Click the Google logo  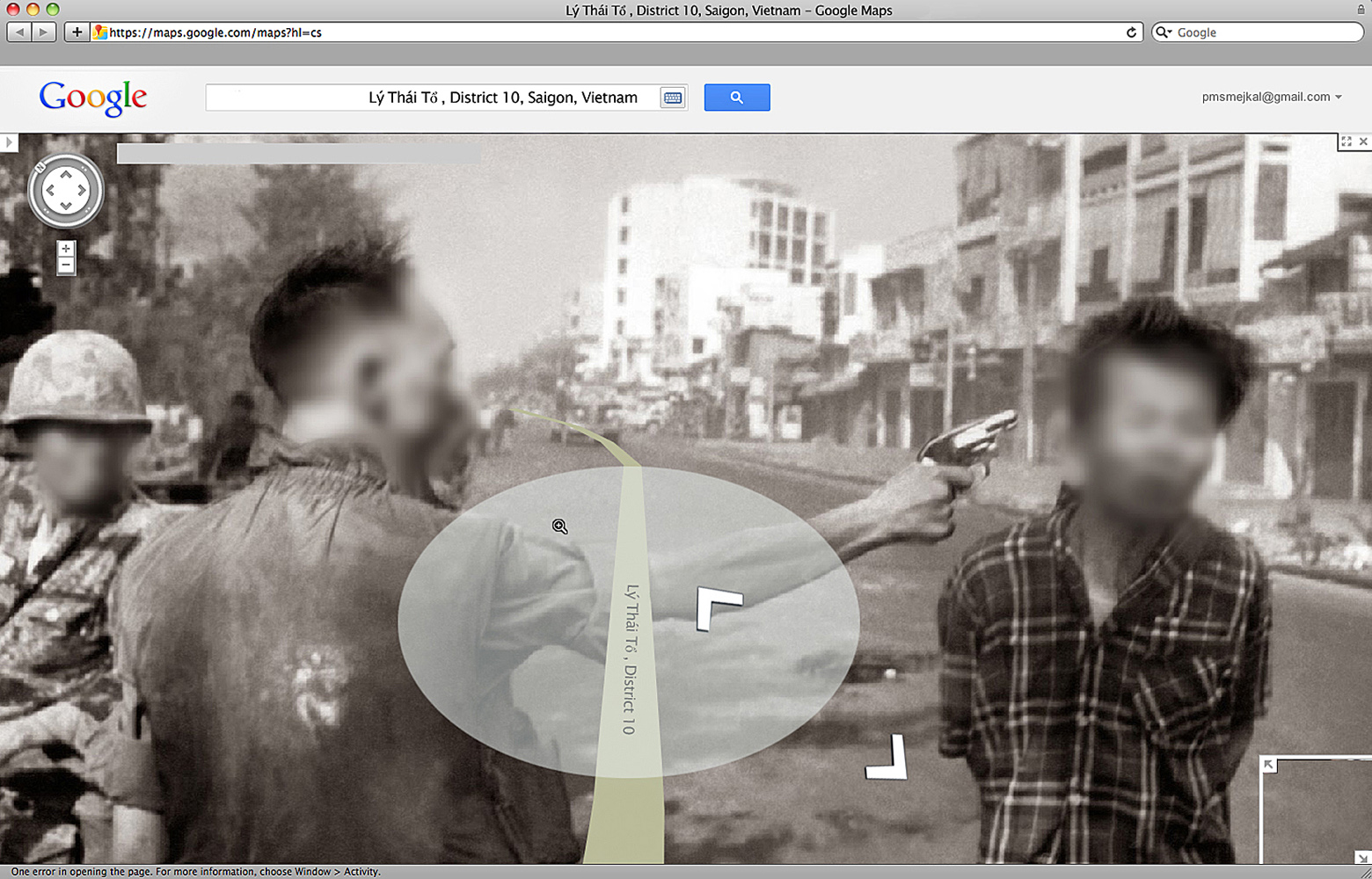tap(93, 98)
